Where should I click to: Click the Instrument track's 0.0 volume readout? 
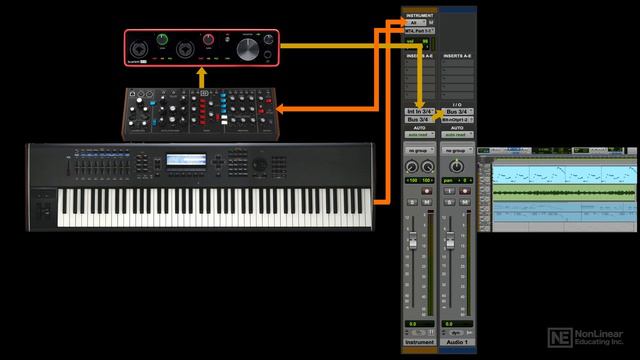tap(419, 324)
